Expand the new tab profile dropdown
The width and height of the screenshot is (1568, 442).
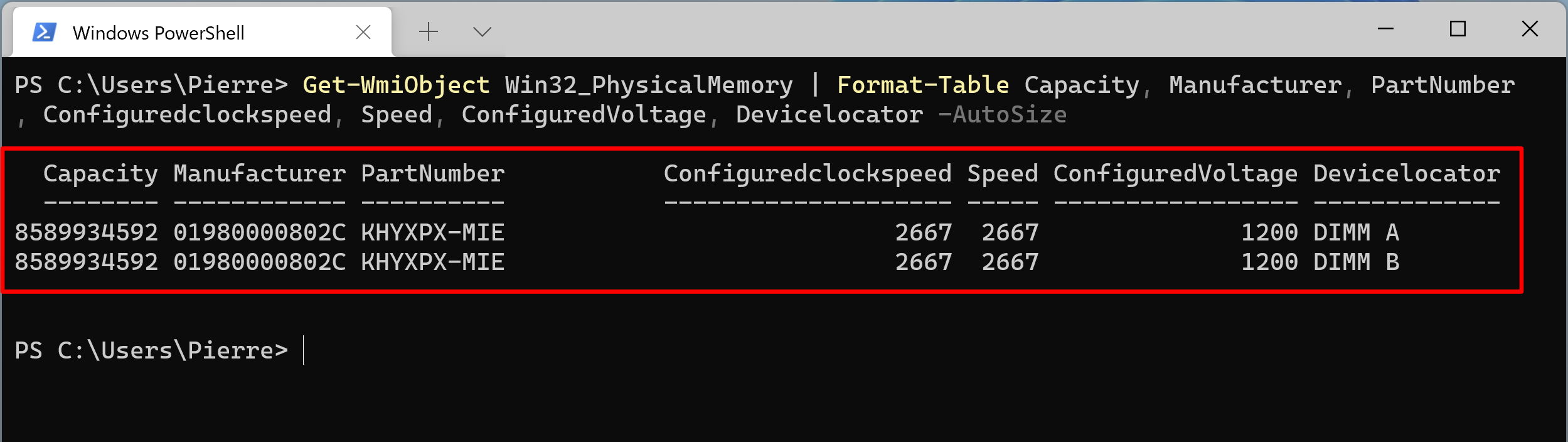[482, 31]
